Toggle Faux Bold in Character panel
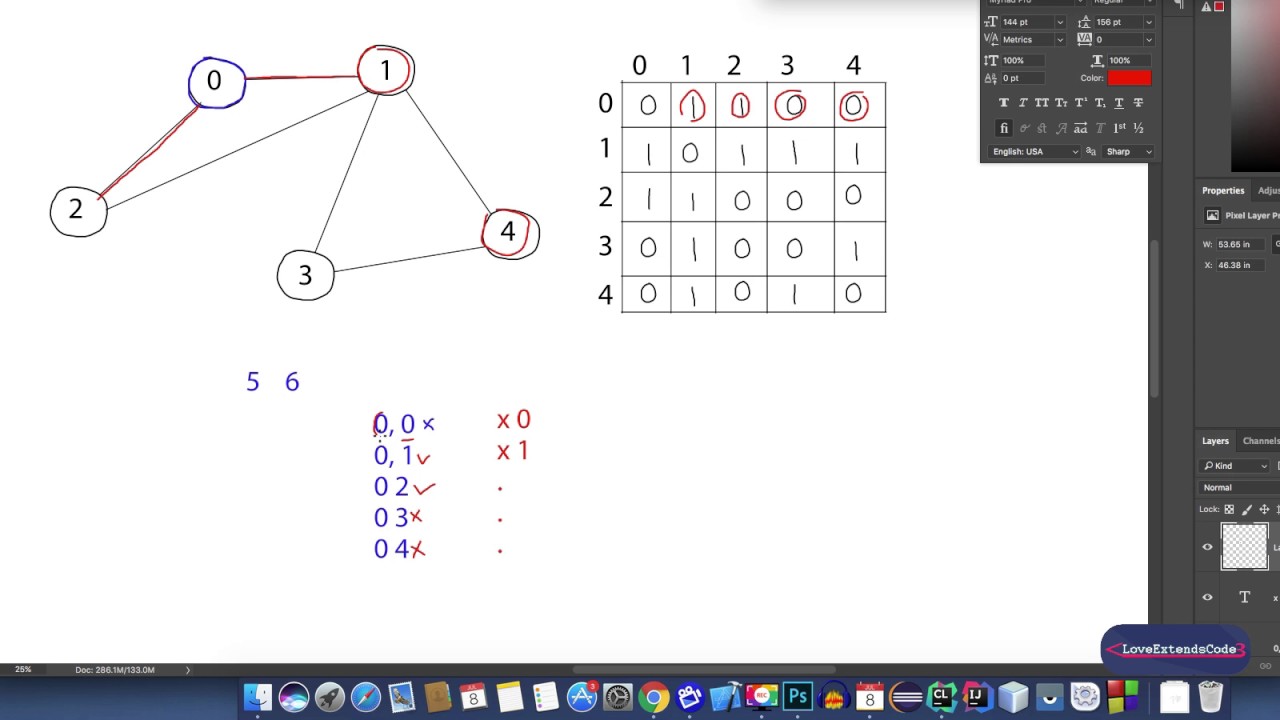1280x720 pixels. coord(1004,103)
